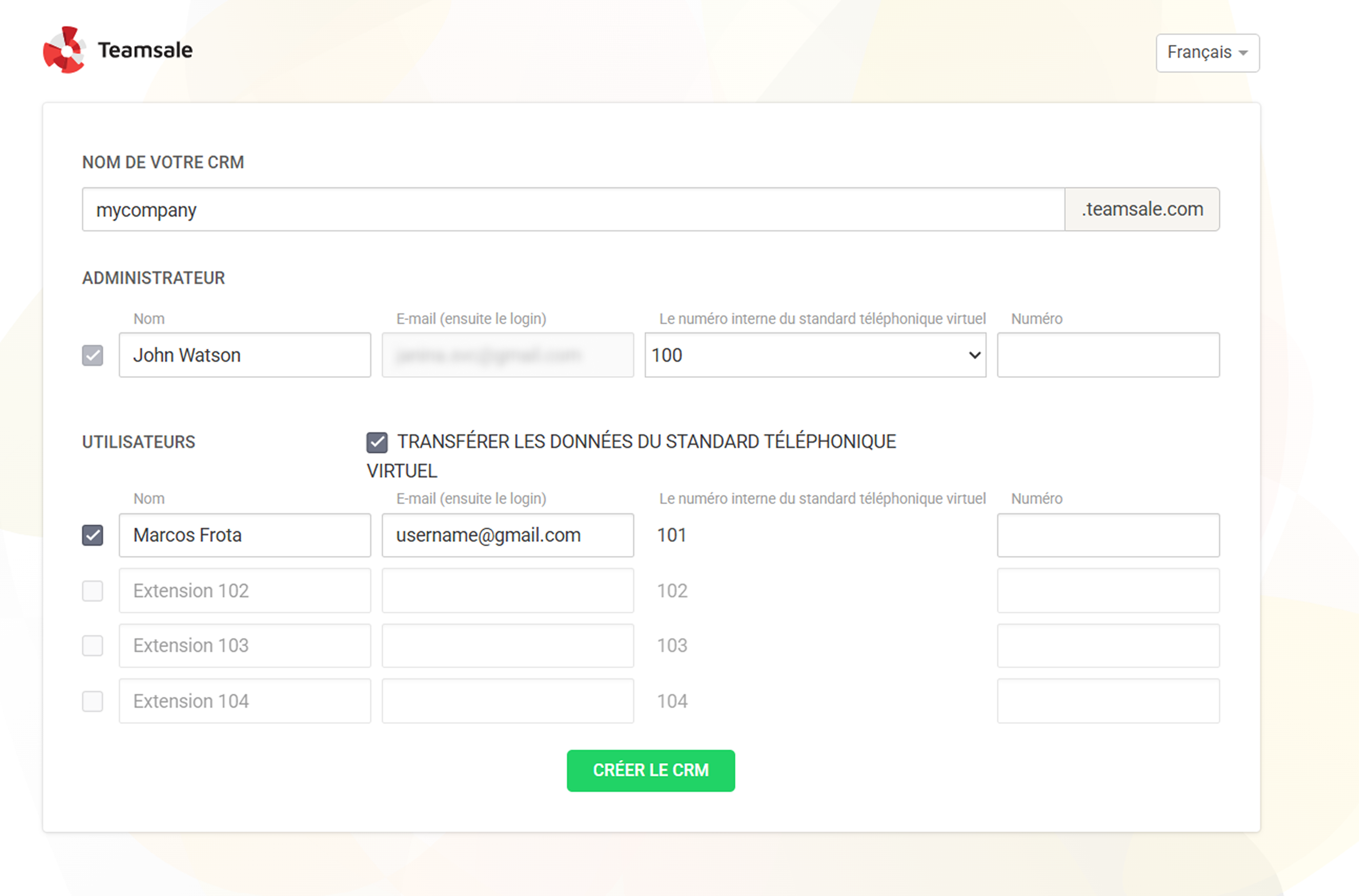Screen dimensions: 1359x896
Task: Click the Teamsale logo icon
Action: [65, 50]
